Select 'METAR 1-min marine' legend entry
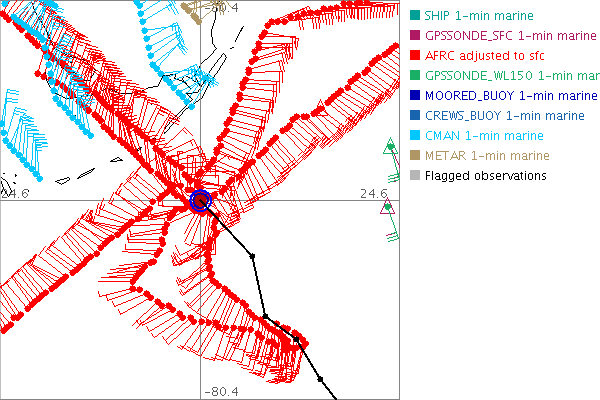The image size is (600, 400). click(x=487, y=155)
